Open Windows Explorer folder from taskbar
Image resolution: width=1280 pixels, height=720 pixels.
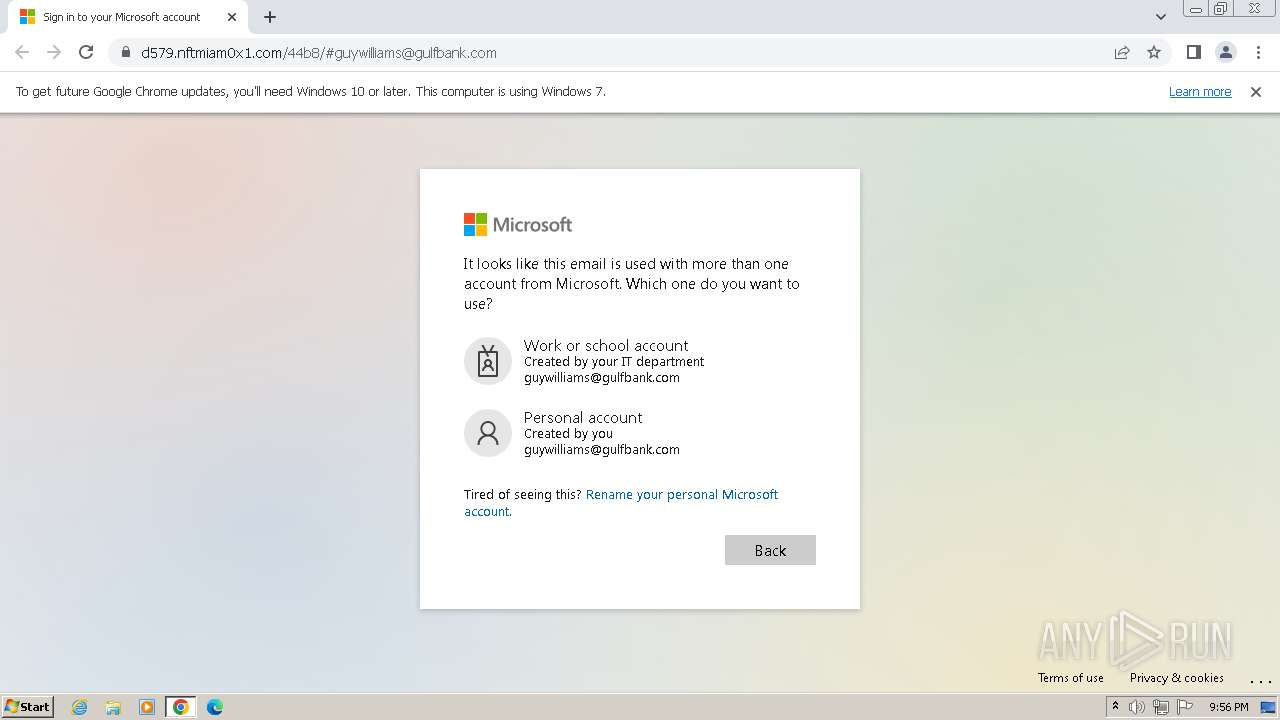coord(113,707)
